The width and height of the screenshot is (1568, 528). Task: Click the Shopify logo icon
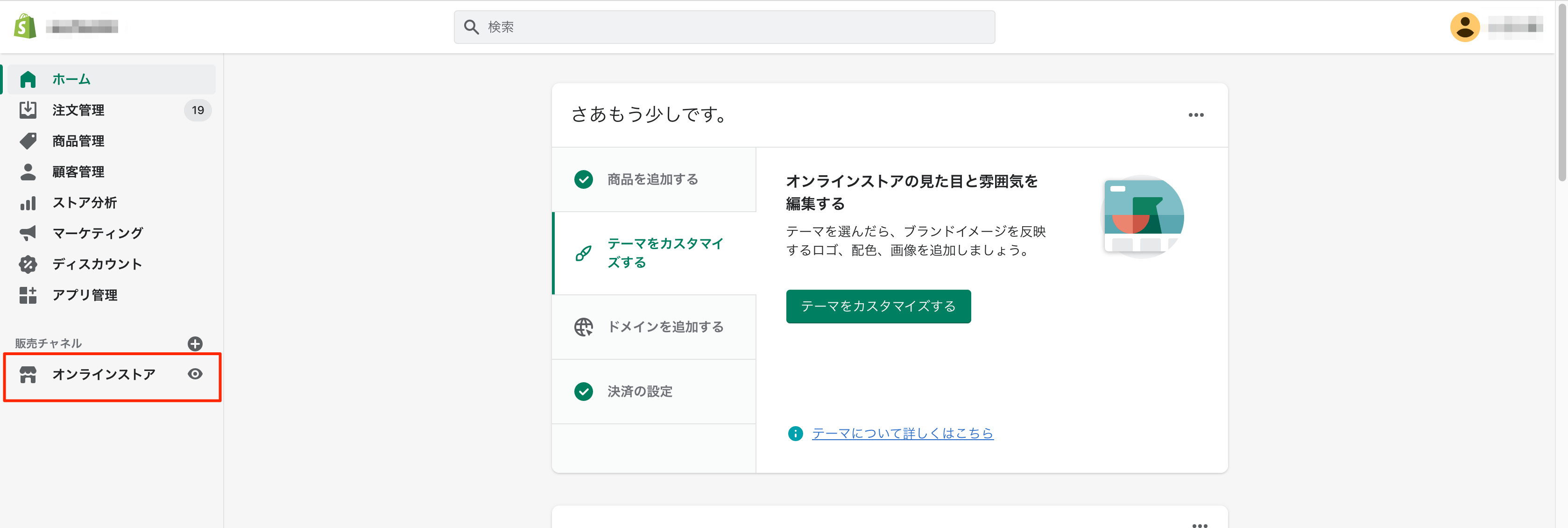(x=26, y=26)
